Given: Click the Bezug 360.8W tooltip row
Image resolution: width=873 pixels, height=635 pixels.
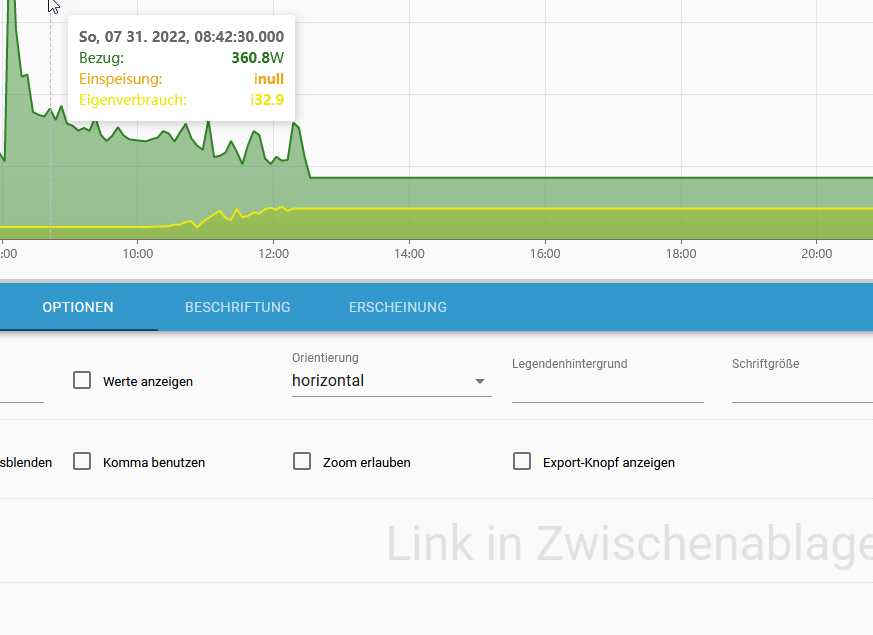Looking at the screenshot, I should click(x=181, y=58).
